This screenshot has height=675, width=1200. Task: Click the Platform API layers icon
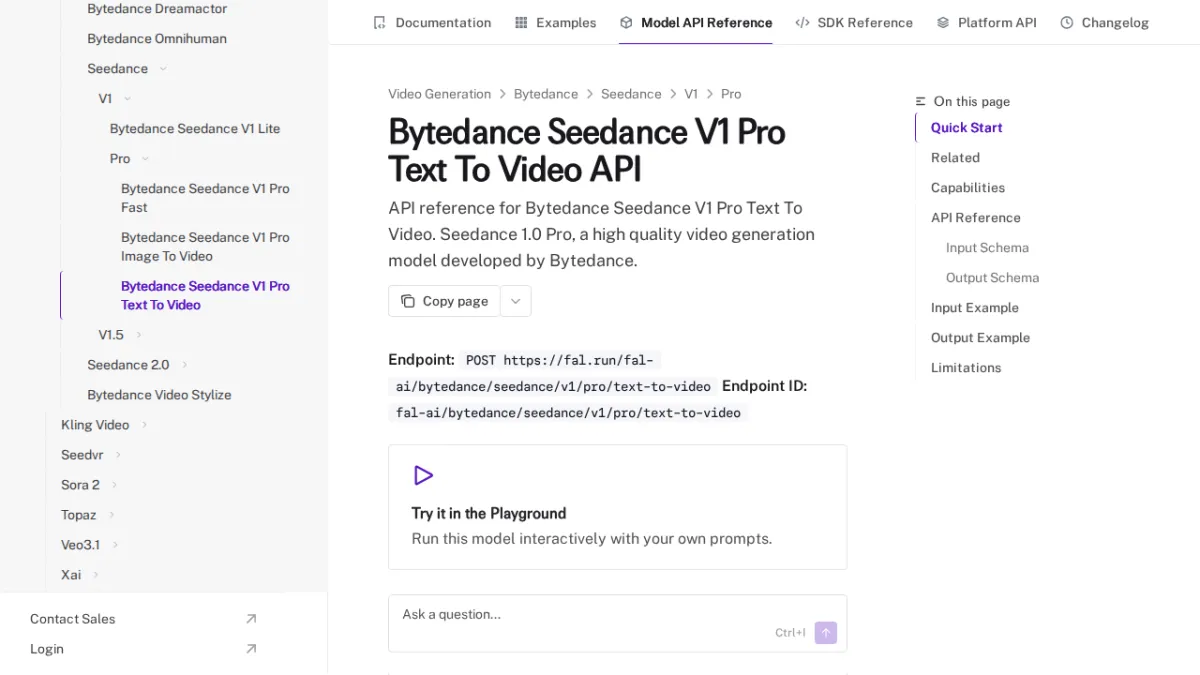point(943,22)
